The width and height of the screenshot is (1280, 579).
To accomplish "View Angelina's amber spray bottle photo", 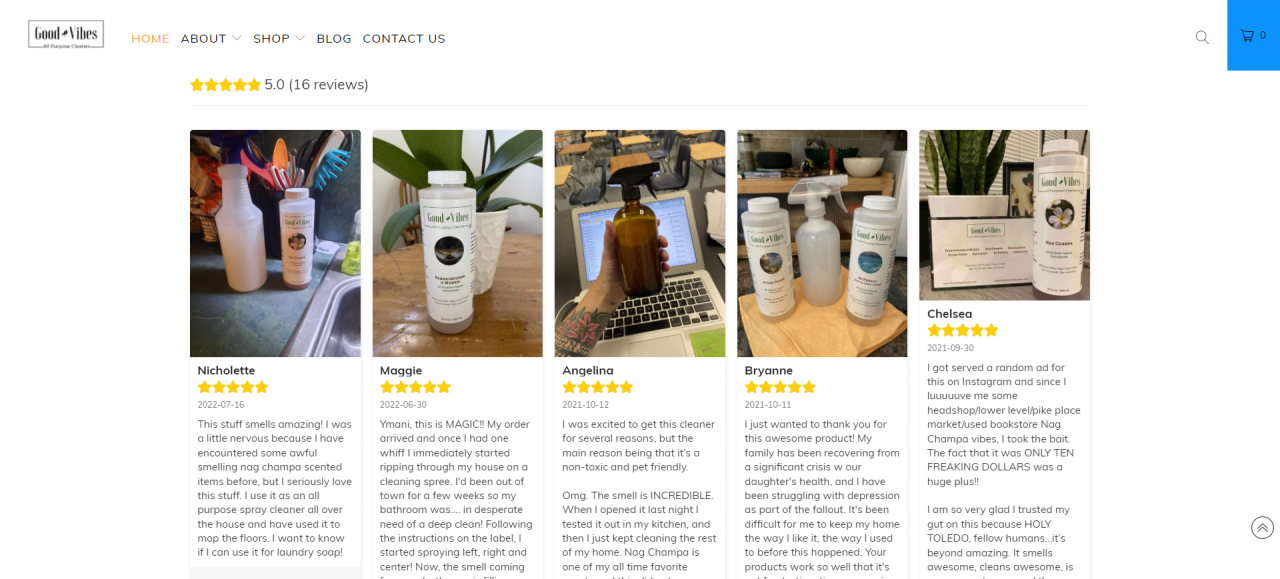I will [x=640, y=243].
